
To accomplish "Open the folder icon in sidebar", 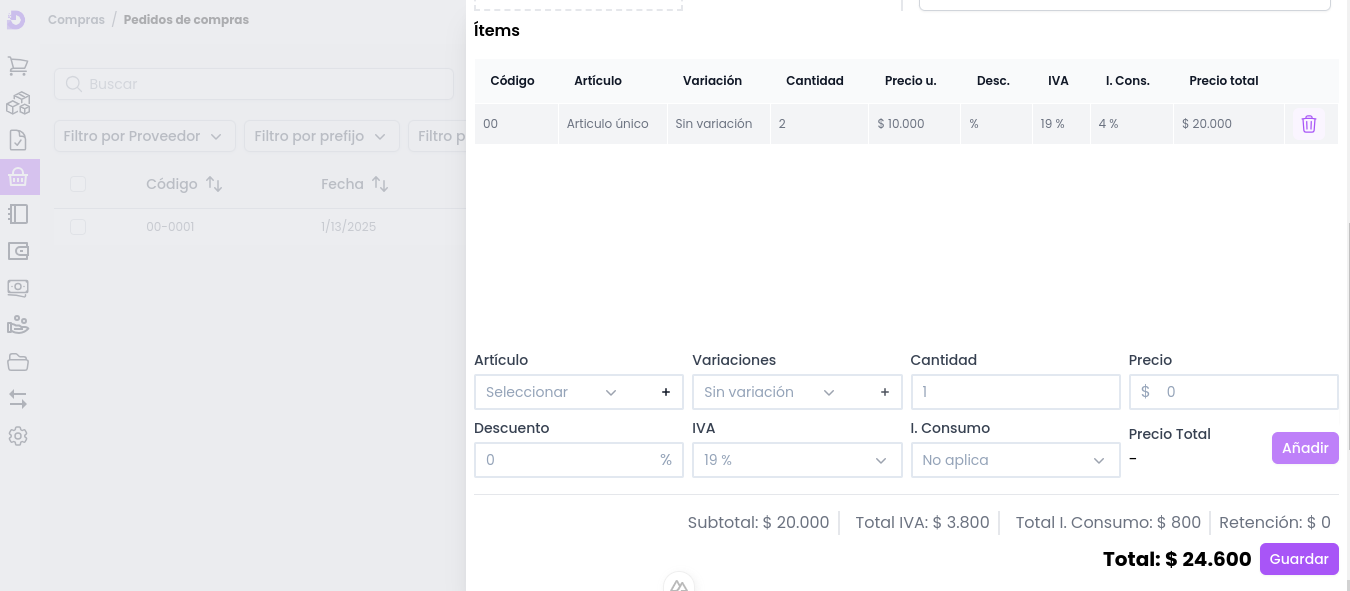I will click(x=18, y=362).
